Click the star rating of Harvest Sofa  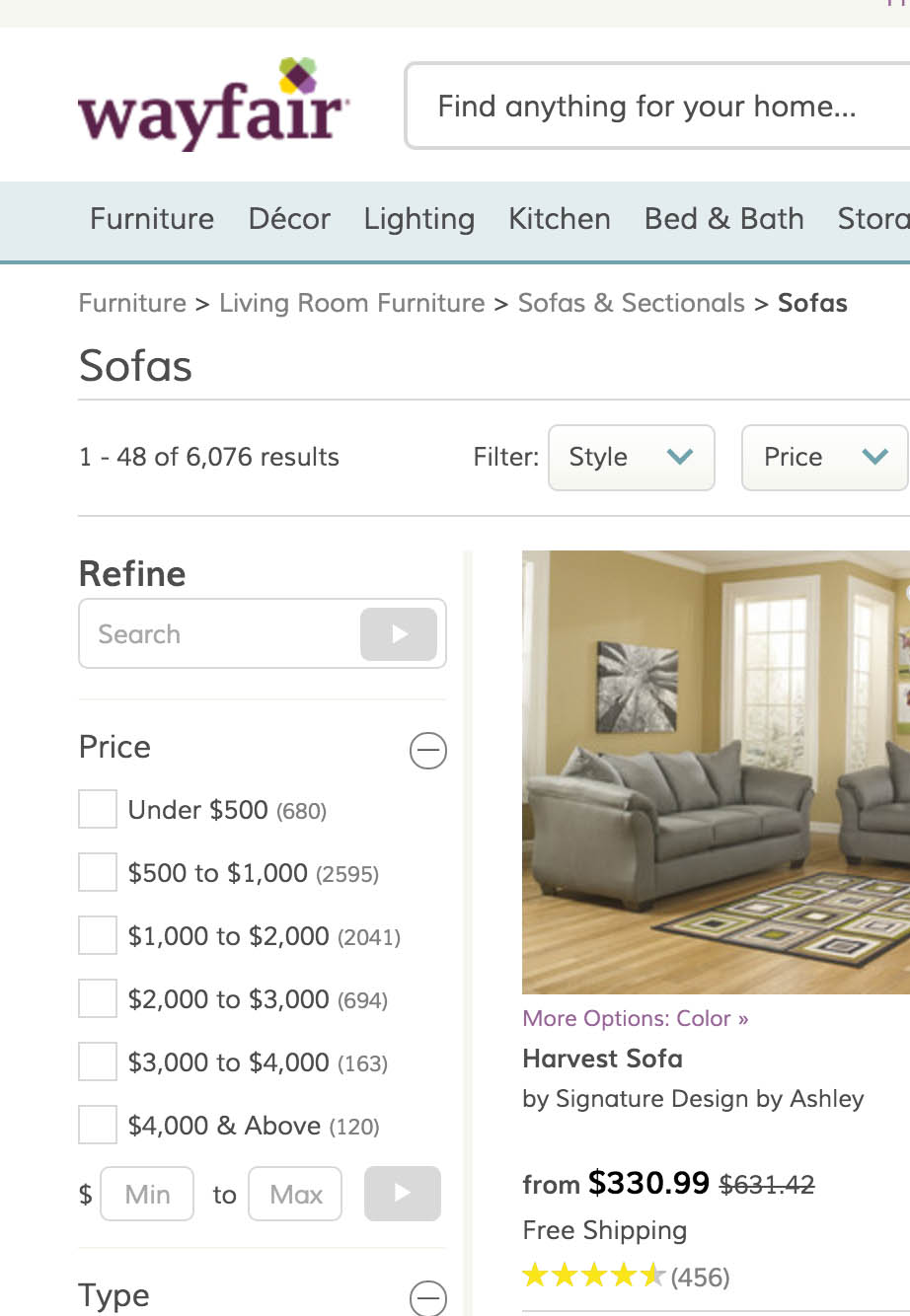pos(593,1276)
